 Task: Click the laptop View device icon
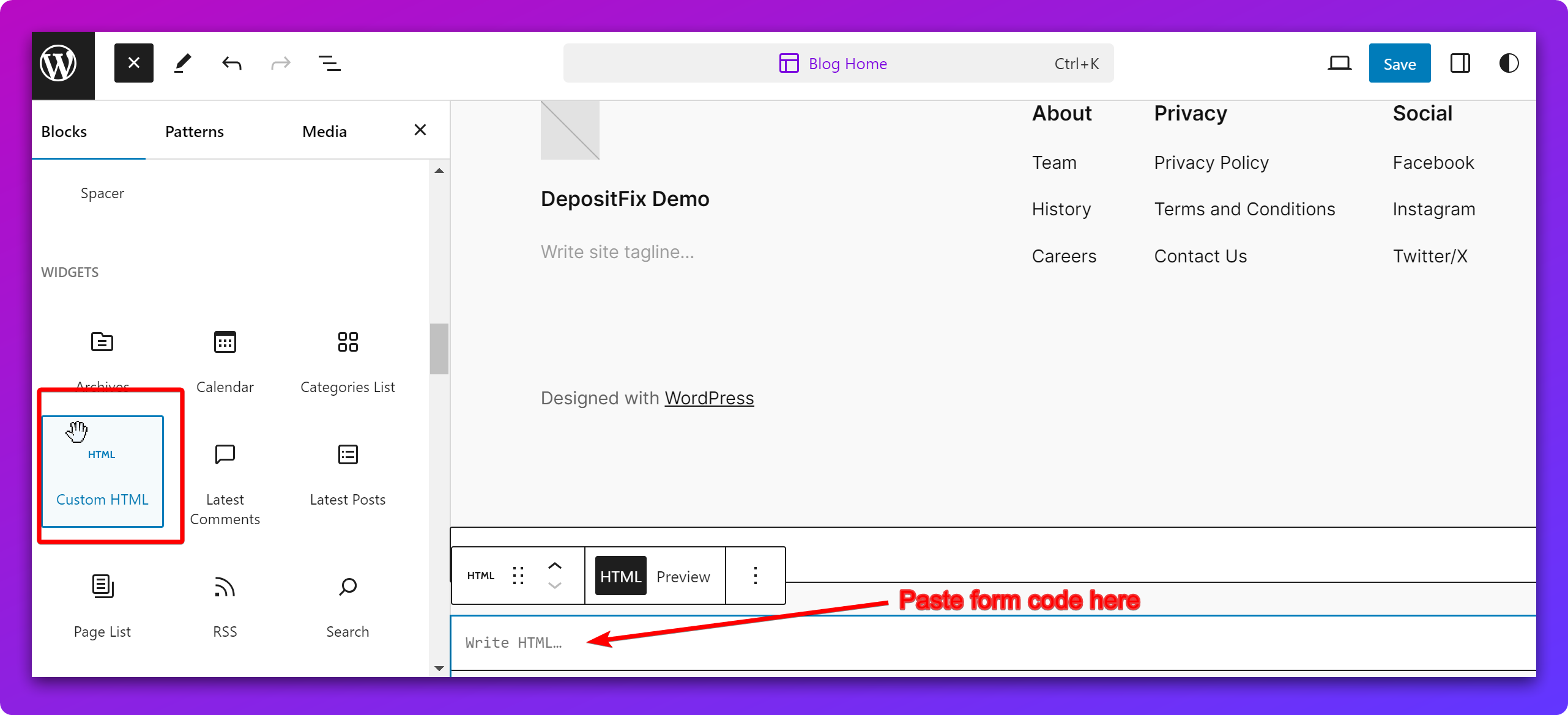point(1339,63)
